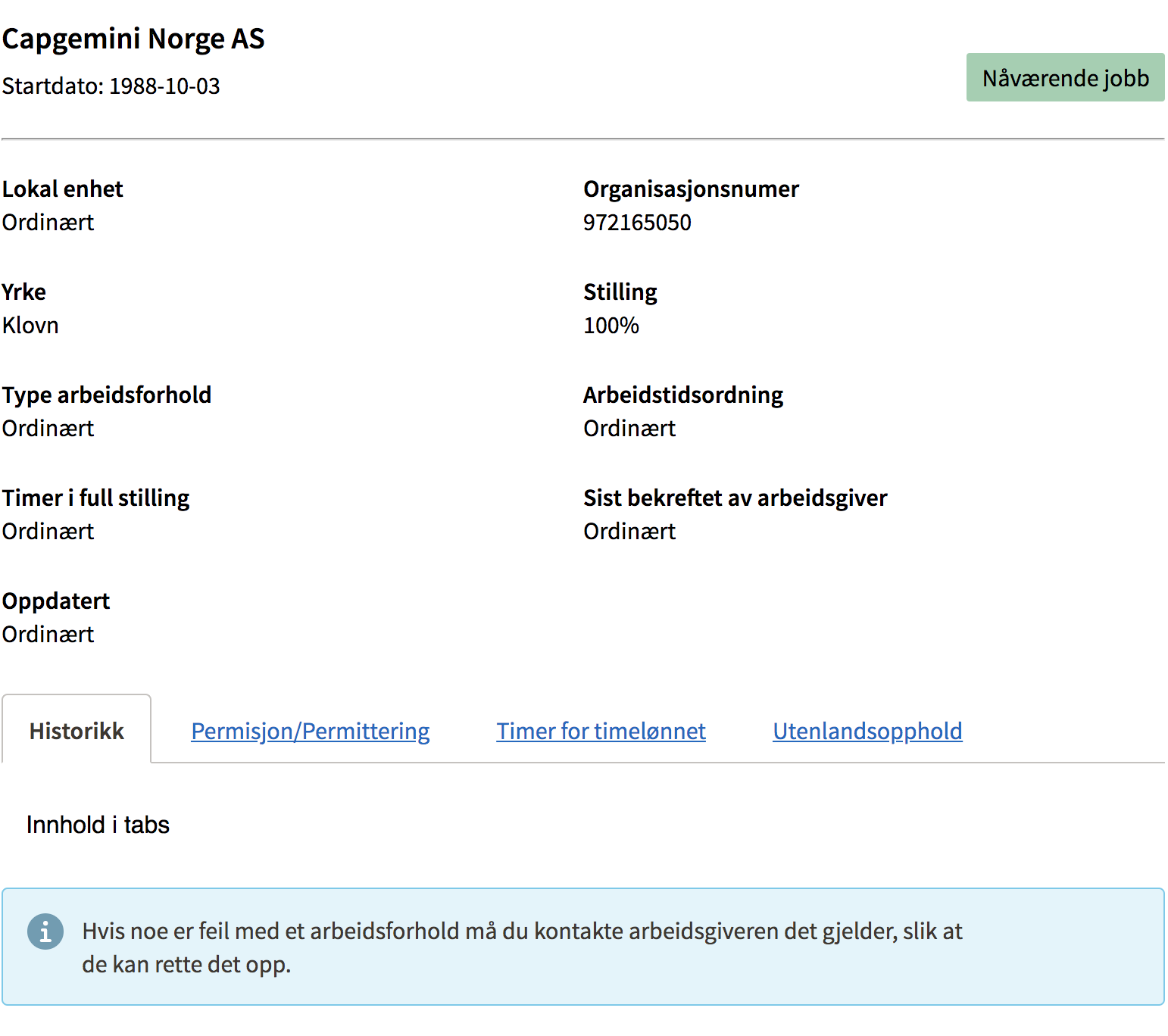Screen dimensions: 1168x1036
Task: Click the Stilling value 100%
Action: (x=611, y=326)
